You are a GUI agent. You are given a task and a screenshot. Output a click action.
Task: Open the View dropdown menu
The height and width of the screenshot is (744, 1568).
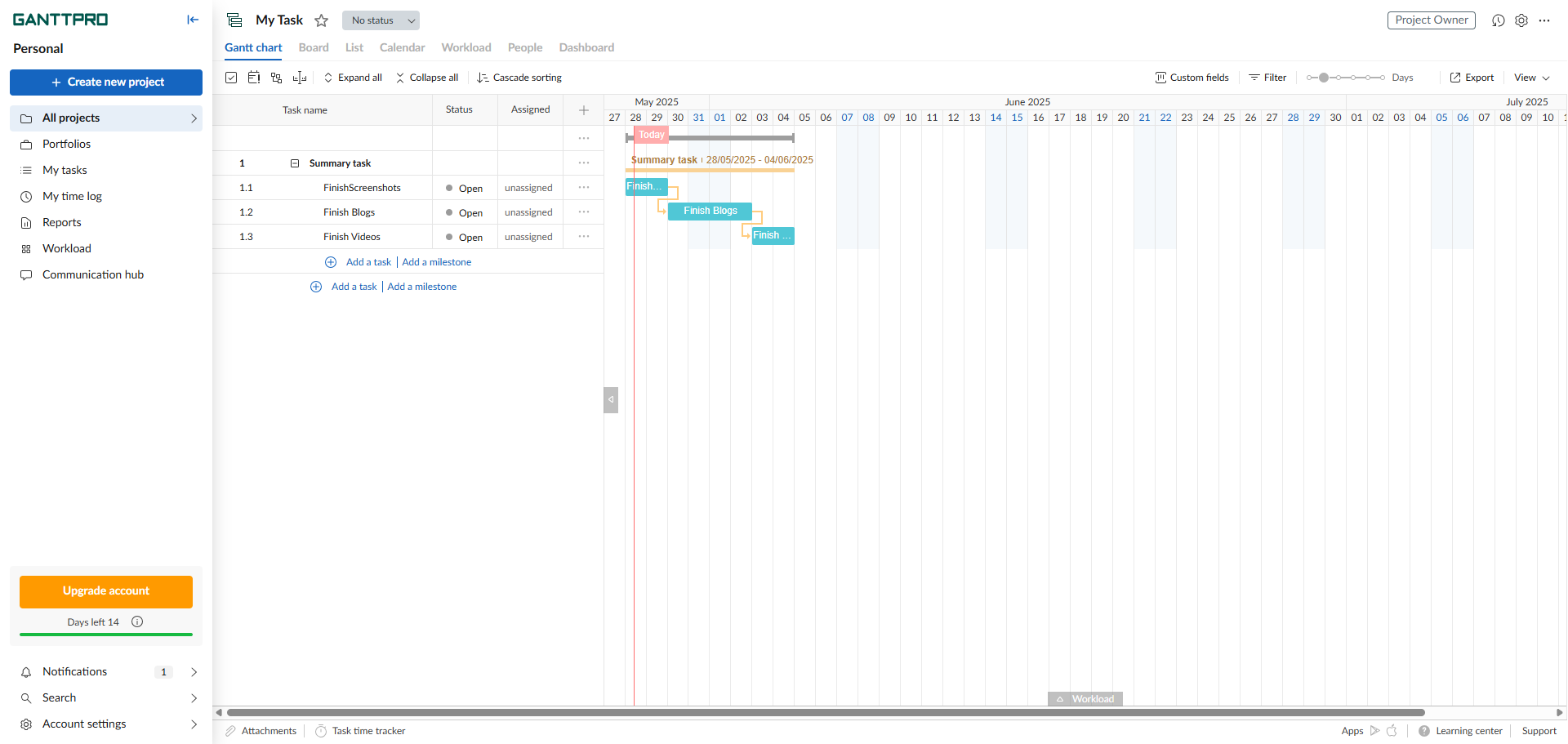click(x=1531, y=78)
